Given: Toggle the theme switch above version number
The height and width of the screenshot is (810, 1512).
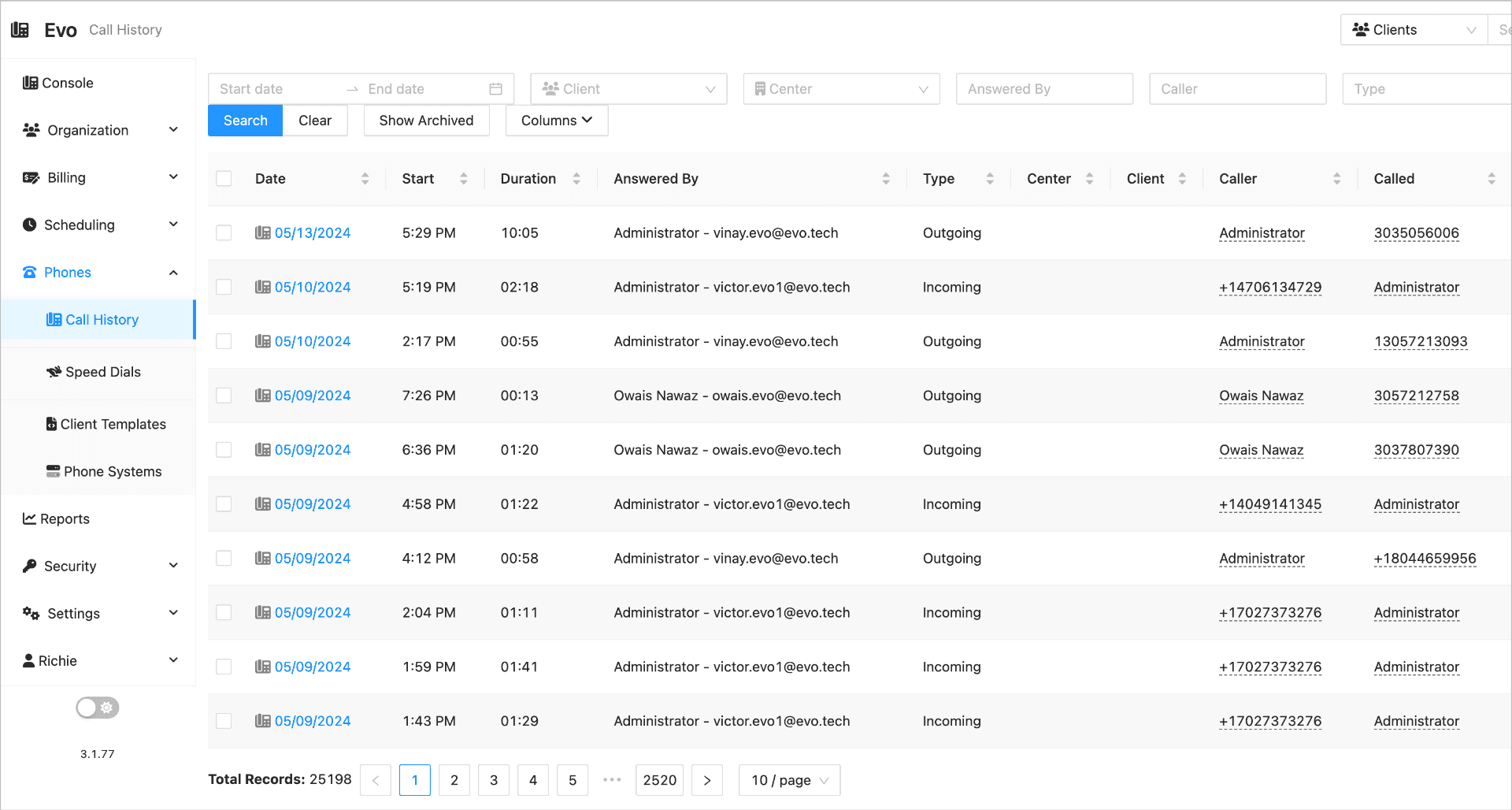Looking at the screenshot, I should click(x=98, y=708).
